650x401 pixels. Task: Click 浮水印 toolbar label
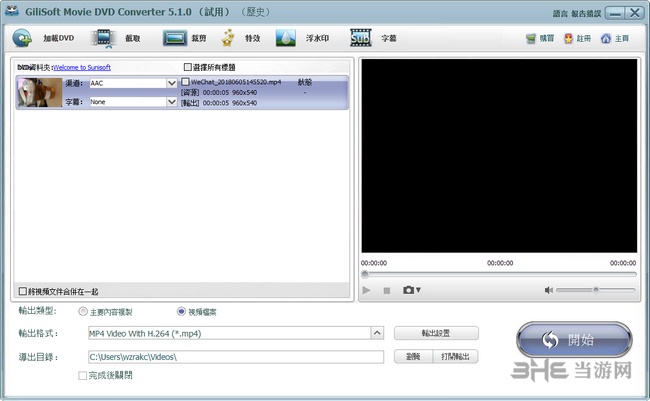coord(318,38)
